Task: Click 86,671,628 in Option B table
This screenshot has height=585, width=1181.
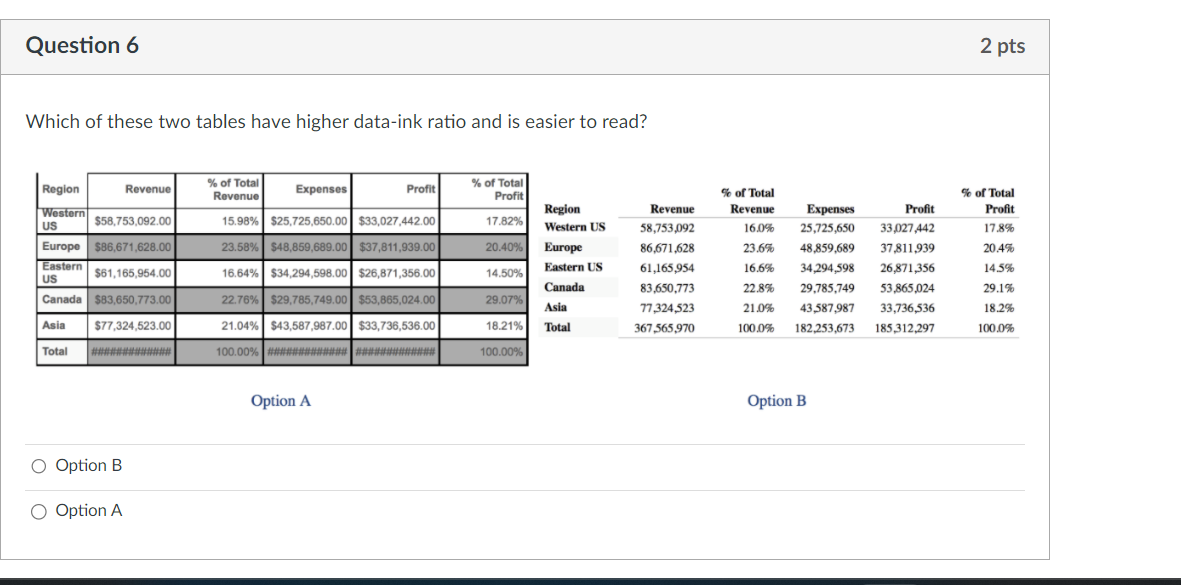Action: tap(667, 248)
